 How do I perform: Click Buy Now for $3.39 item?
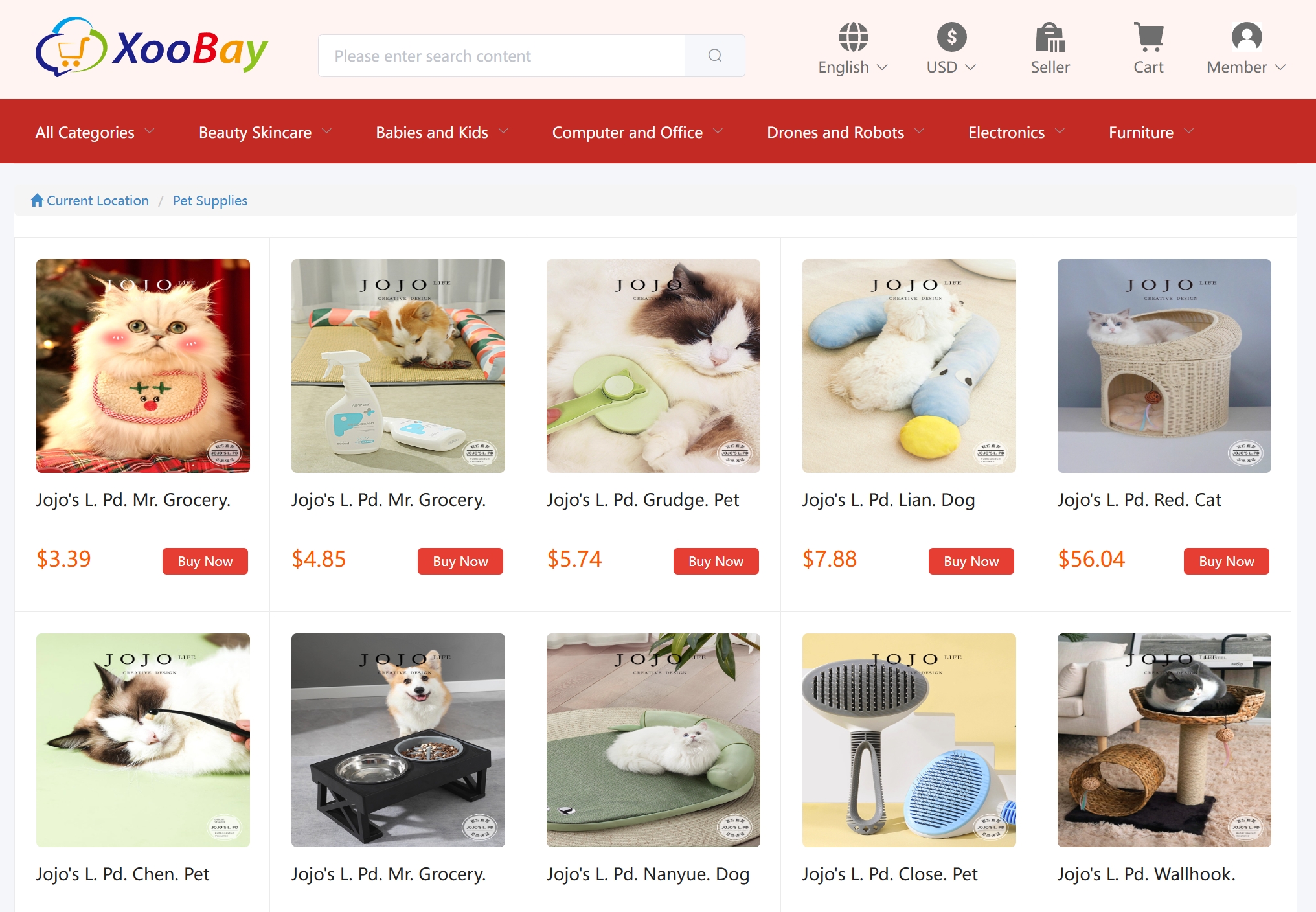tap(205, 561)
